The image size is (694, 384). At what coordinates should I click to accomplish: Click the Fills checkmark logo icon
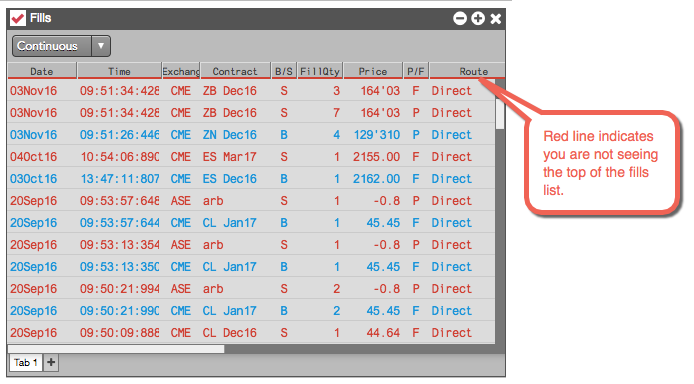pos(18,18)
